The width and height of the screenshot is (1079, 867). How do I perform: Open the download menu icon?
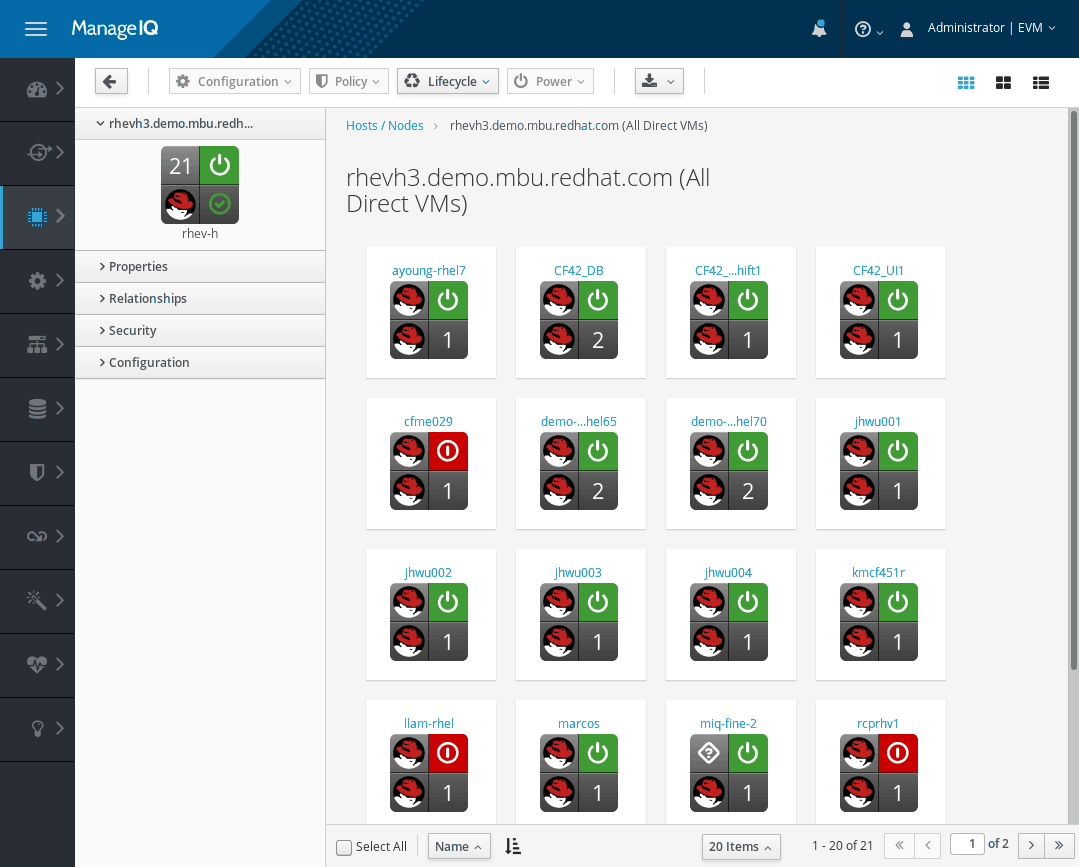tap(659, 81)
